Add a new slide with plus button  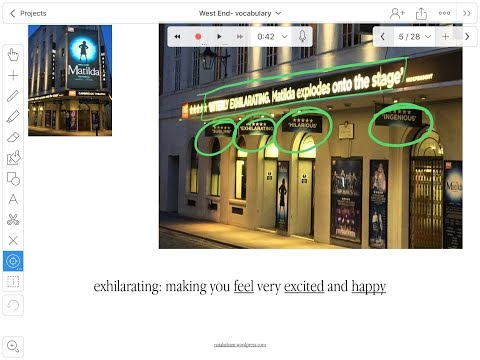tap(446, 37)
